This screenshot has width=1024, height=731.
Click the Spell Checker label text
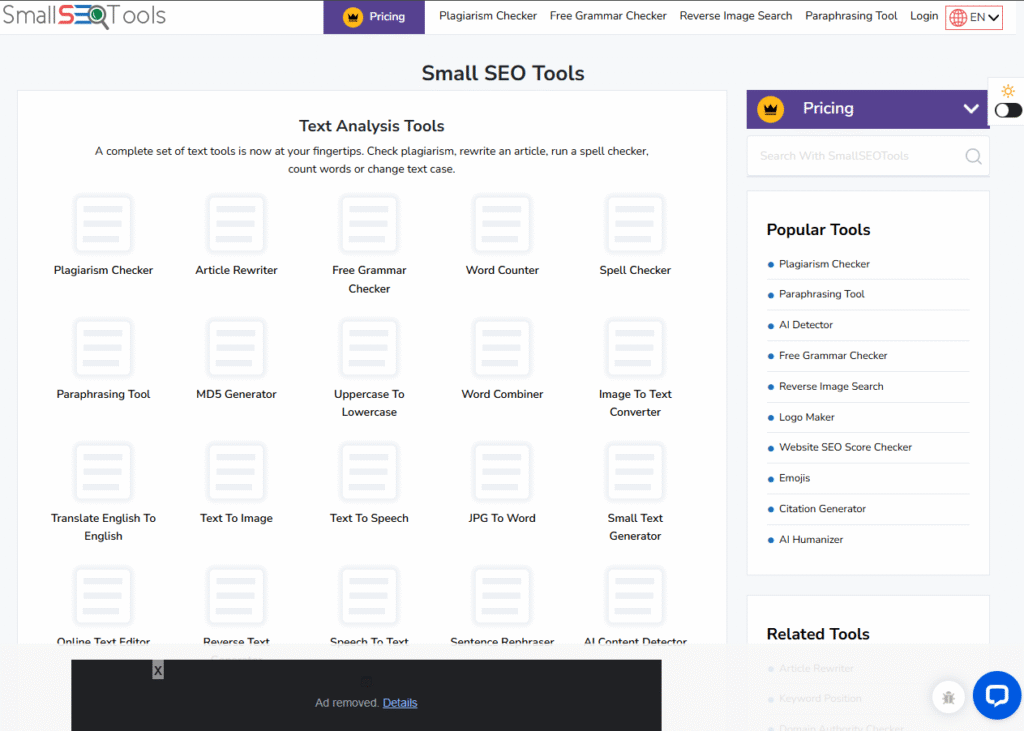635,270
